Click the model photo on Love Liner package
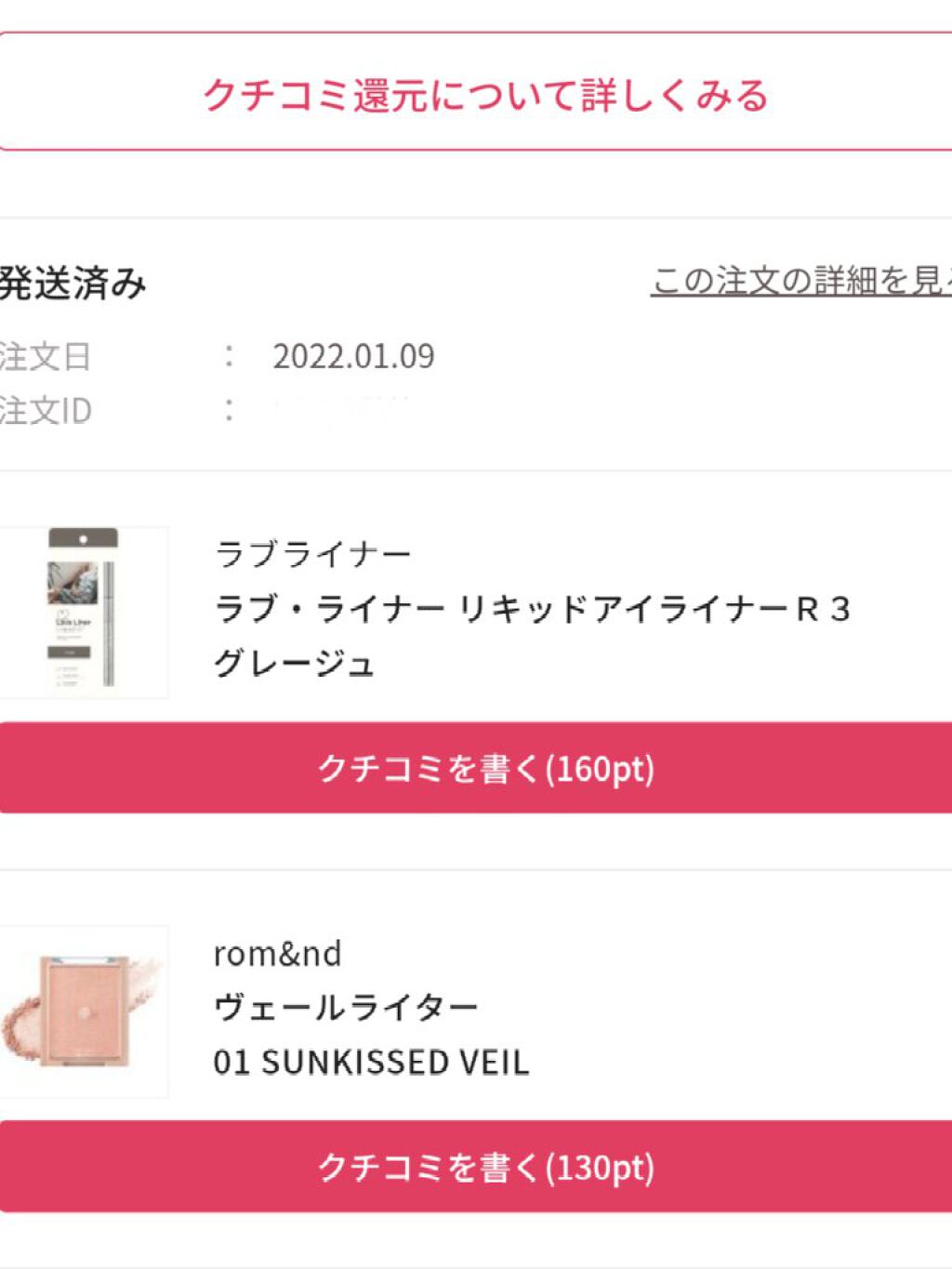Image resolution: width=952 pixels, height=1269 pixels. pos(73,583)
